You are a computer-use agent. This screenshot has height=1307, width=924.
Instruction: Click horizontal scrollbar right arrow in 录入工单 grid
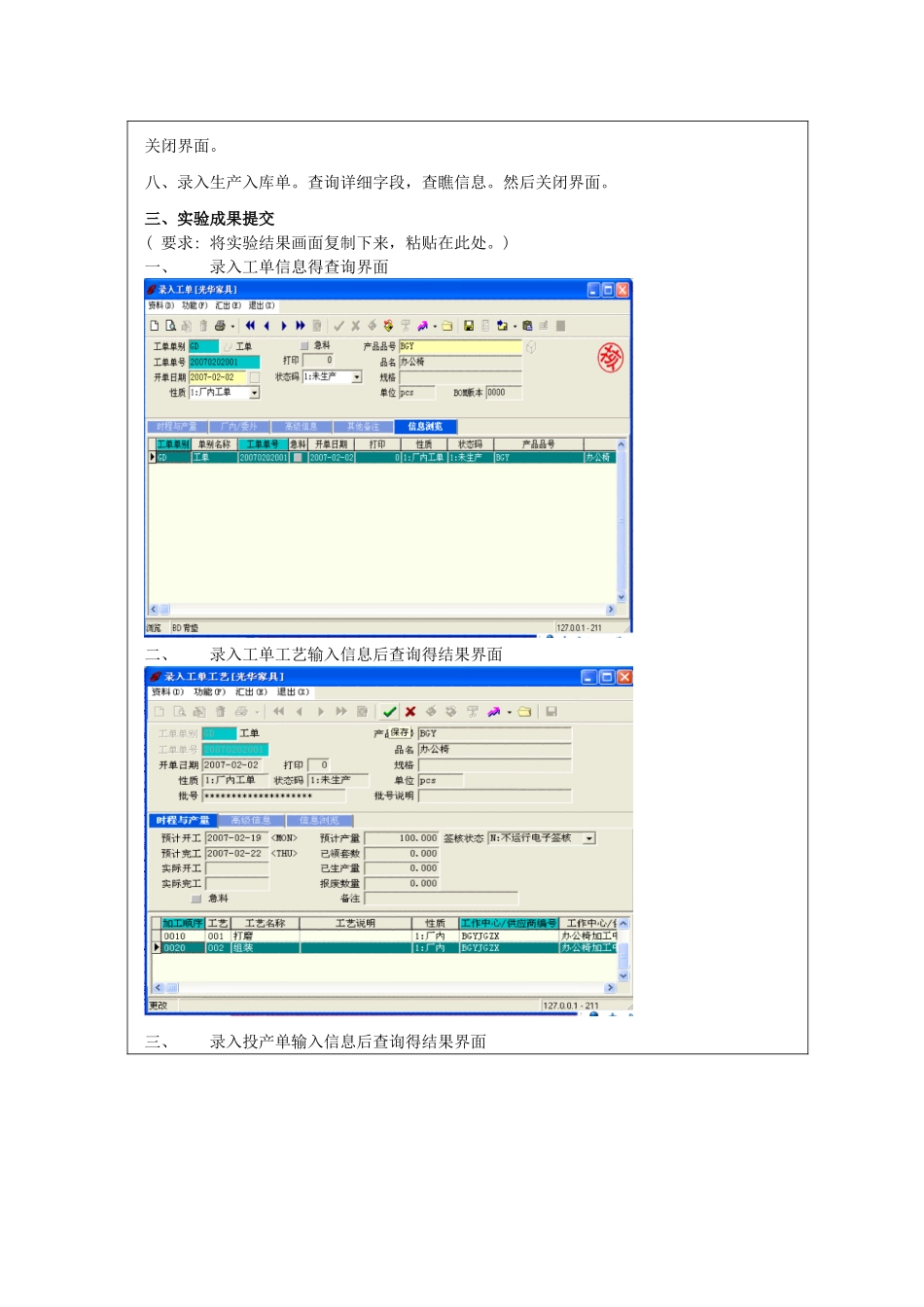tap(611, 610)
